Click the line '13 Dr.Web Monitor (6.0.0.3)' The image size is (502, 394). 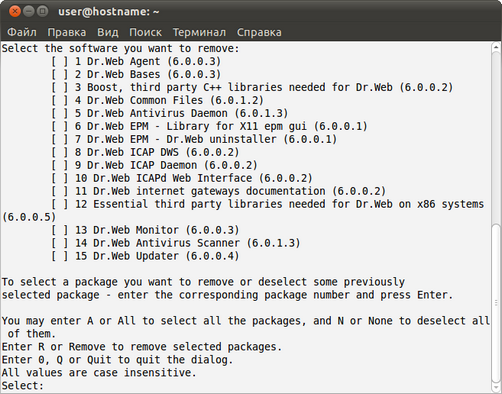pyautogui.click(x=157, y=230)
